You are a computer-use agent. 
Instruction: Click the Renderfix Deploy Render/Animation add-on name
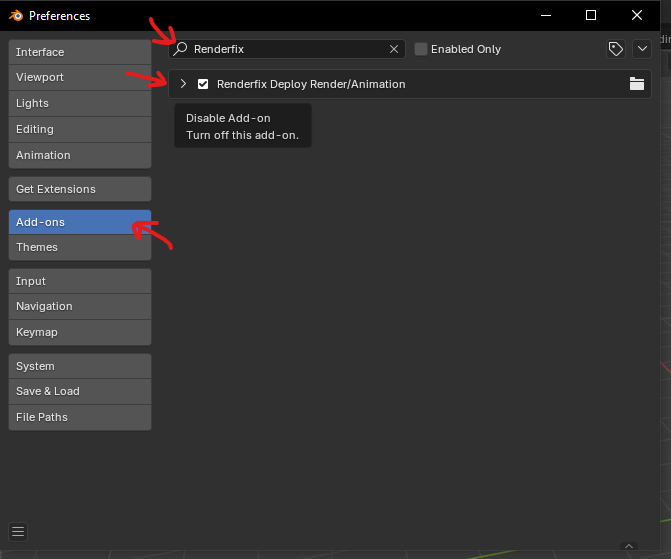click(311, 84)
